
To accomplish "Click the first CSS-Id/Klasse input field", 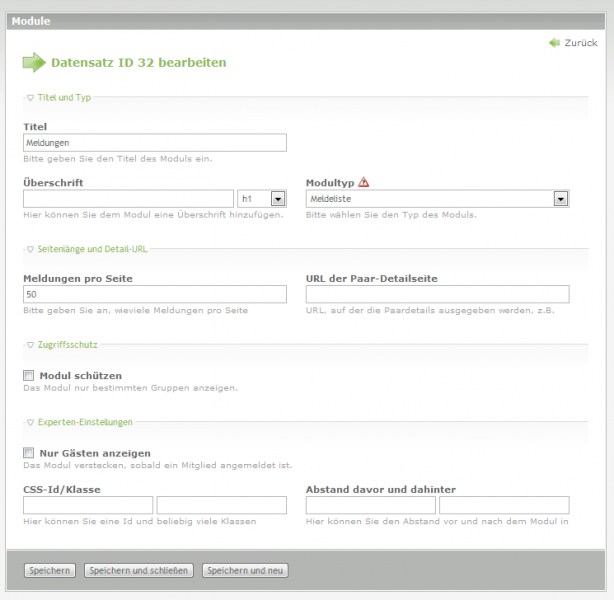I will click(88, 505).
